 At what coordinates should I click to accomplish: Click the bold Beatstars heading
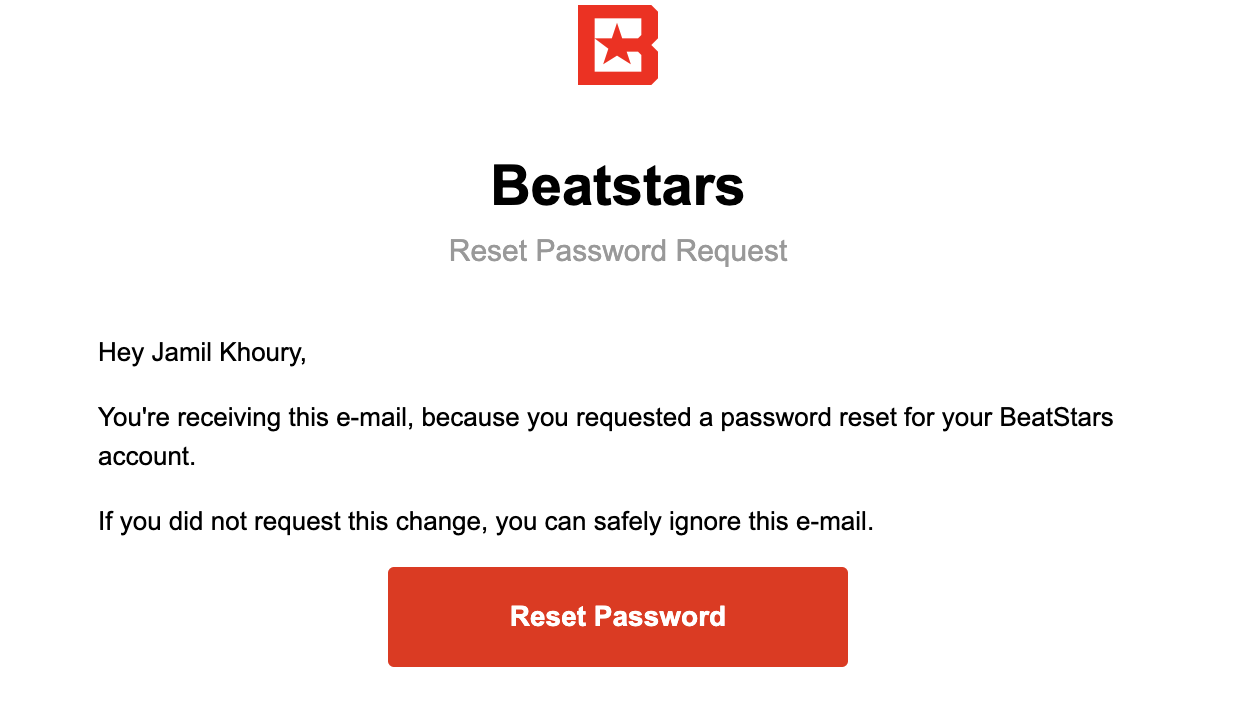(618, 186)
